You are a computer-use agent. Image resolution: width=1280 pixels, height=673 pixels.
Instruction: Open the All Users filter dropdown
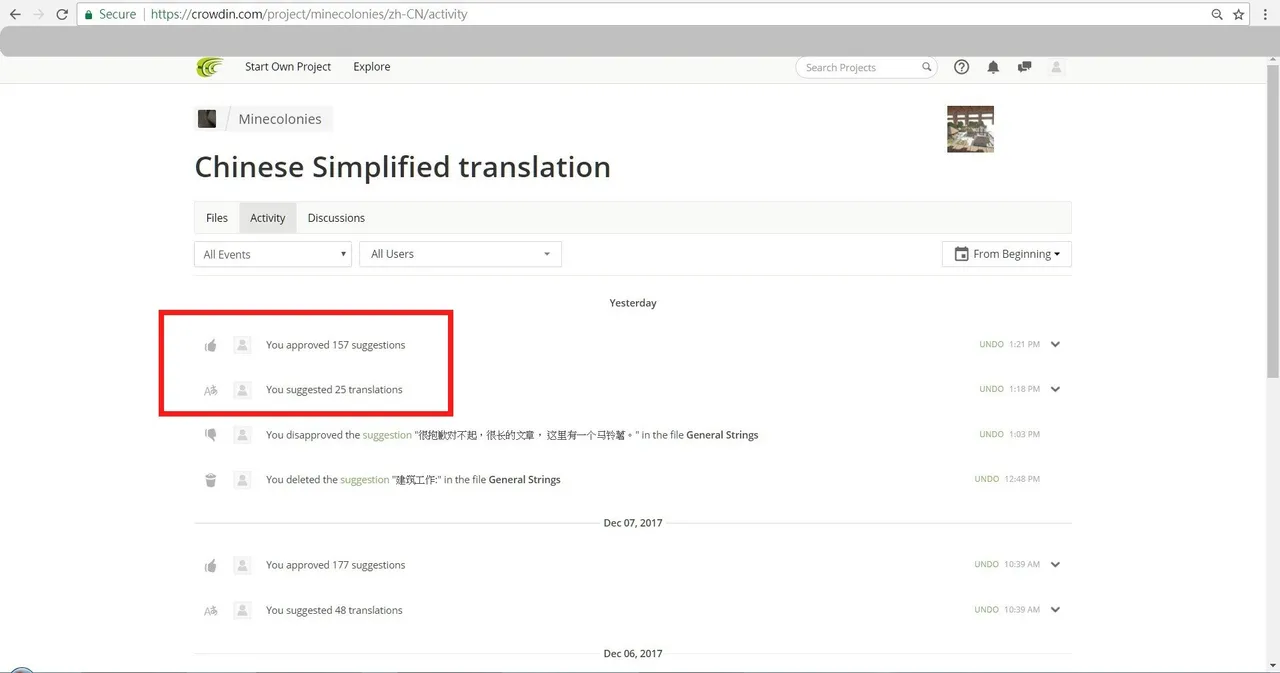coord(461,254)
